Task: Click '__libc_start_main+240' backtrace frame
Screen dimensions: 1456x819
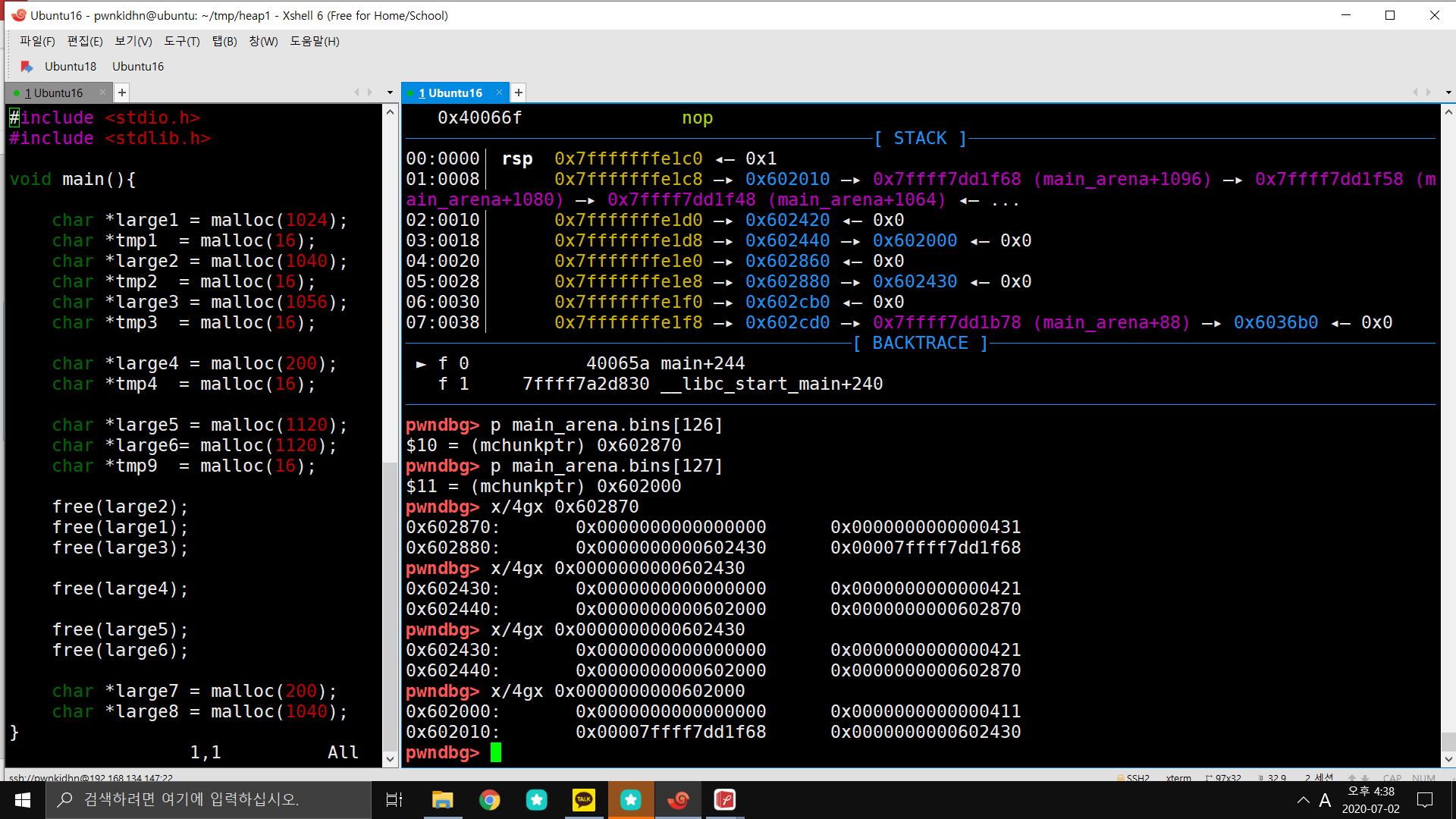Action: [771, 384]
